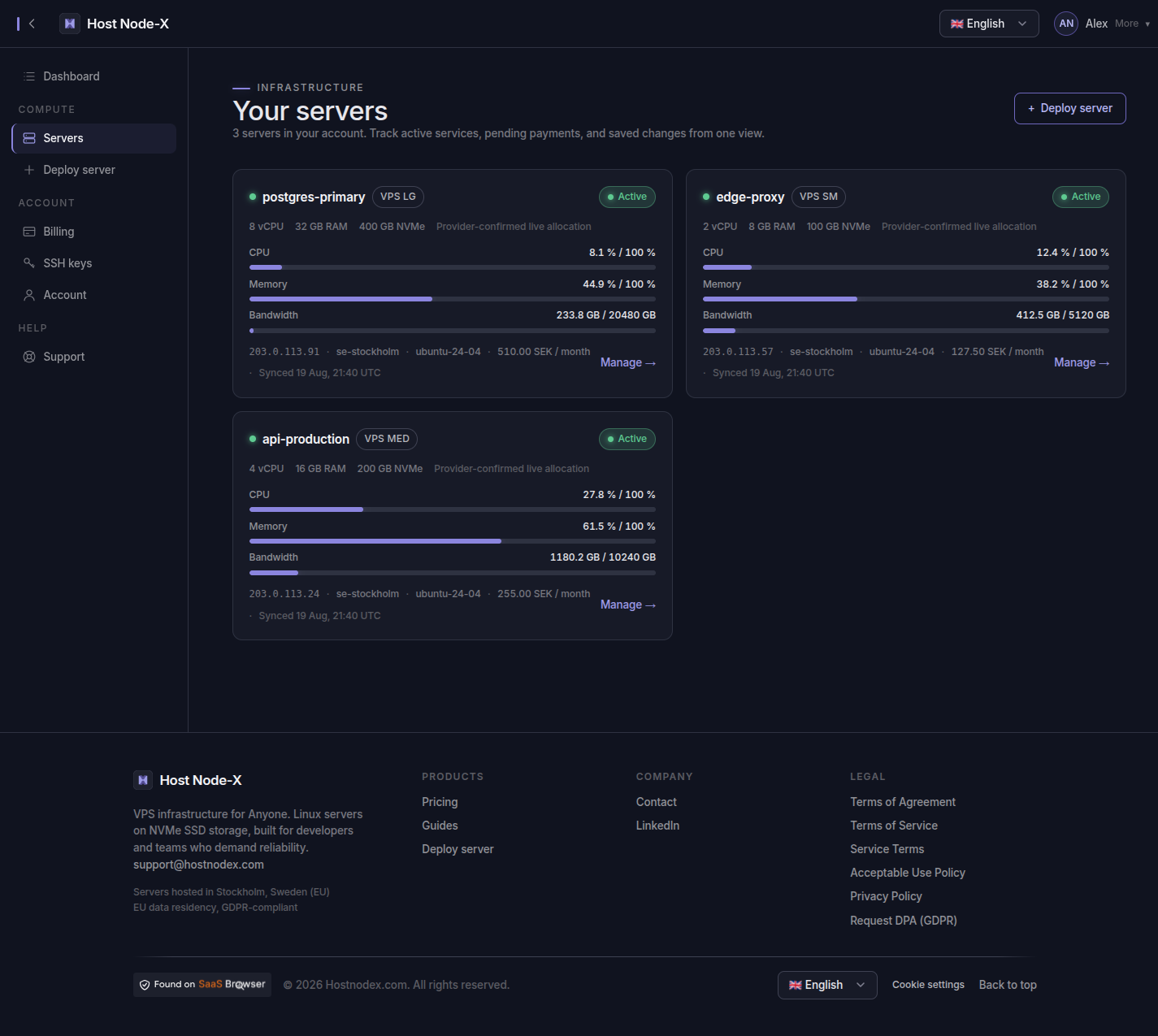Click the api-production server name

coord(306,439)
